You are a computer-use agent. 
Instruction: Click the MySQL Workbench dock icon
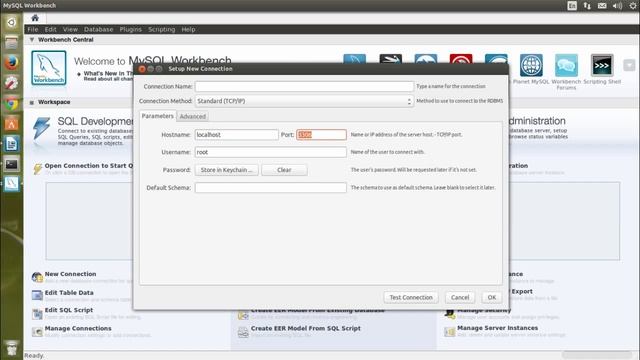point(11,184)
